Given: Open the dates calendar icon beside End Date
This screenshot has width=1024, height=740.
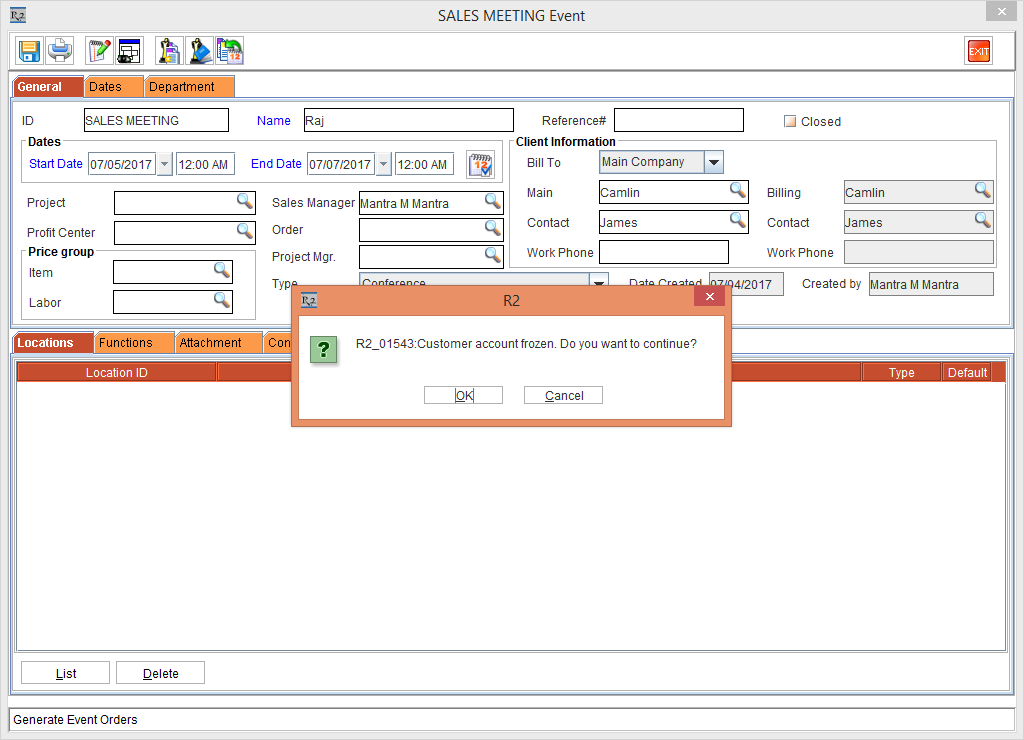Looking at the screenshot, I should point(481,164).
